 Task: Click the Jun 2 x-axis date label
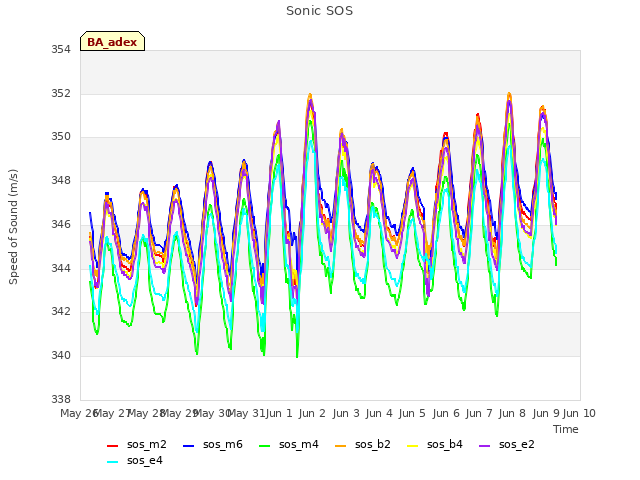[312, 413]
